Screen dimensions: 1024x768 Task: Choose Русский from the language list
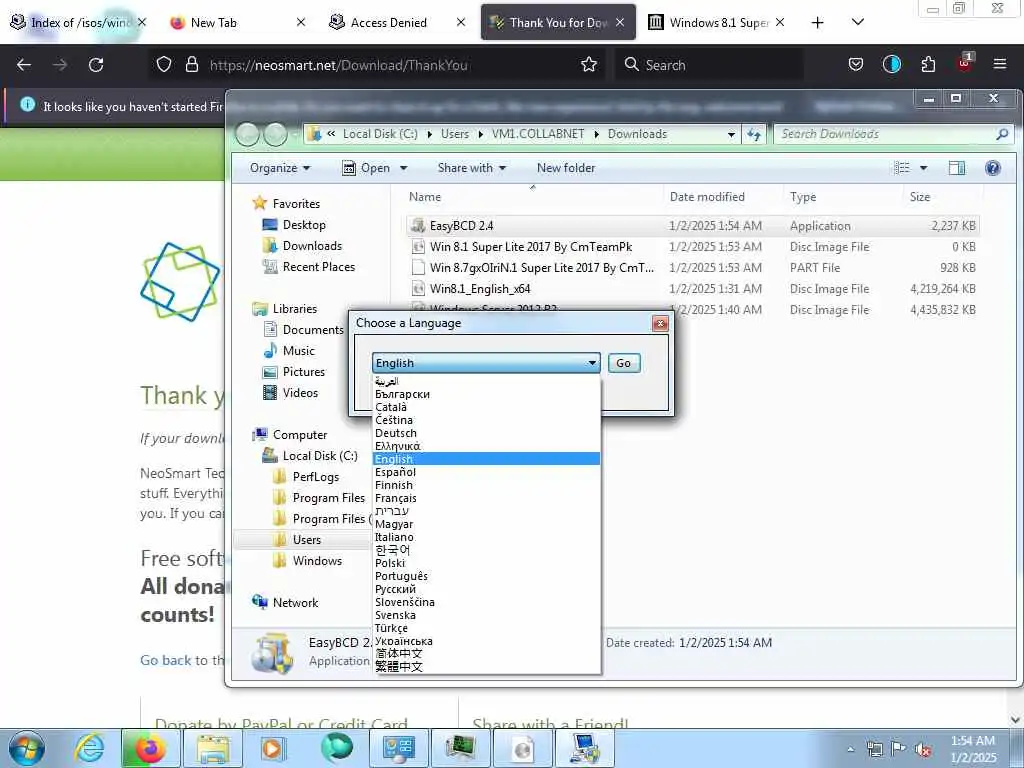[x=395, y=589]
